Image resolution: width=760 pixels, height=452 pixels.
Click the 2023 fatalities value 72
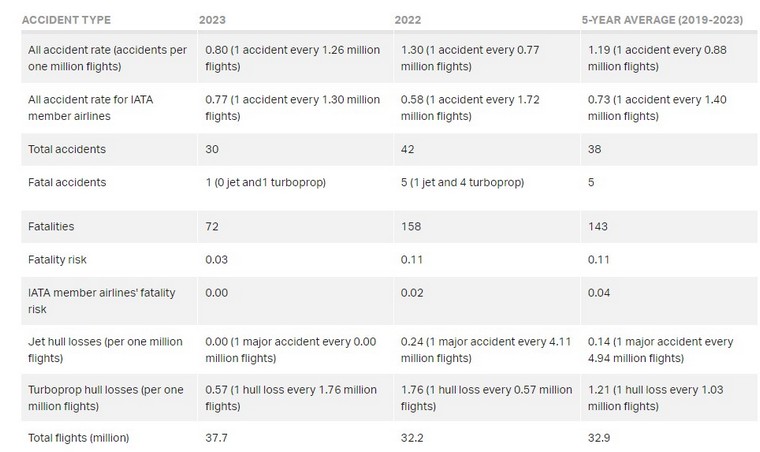click(x=212, y=226)
